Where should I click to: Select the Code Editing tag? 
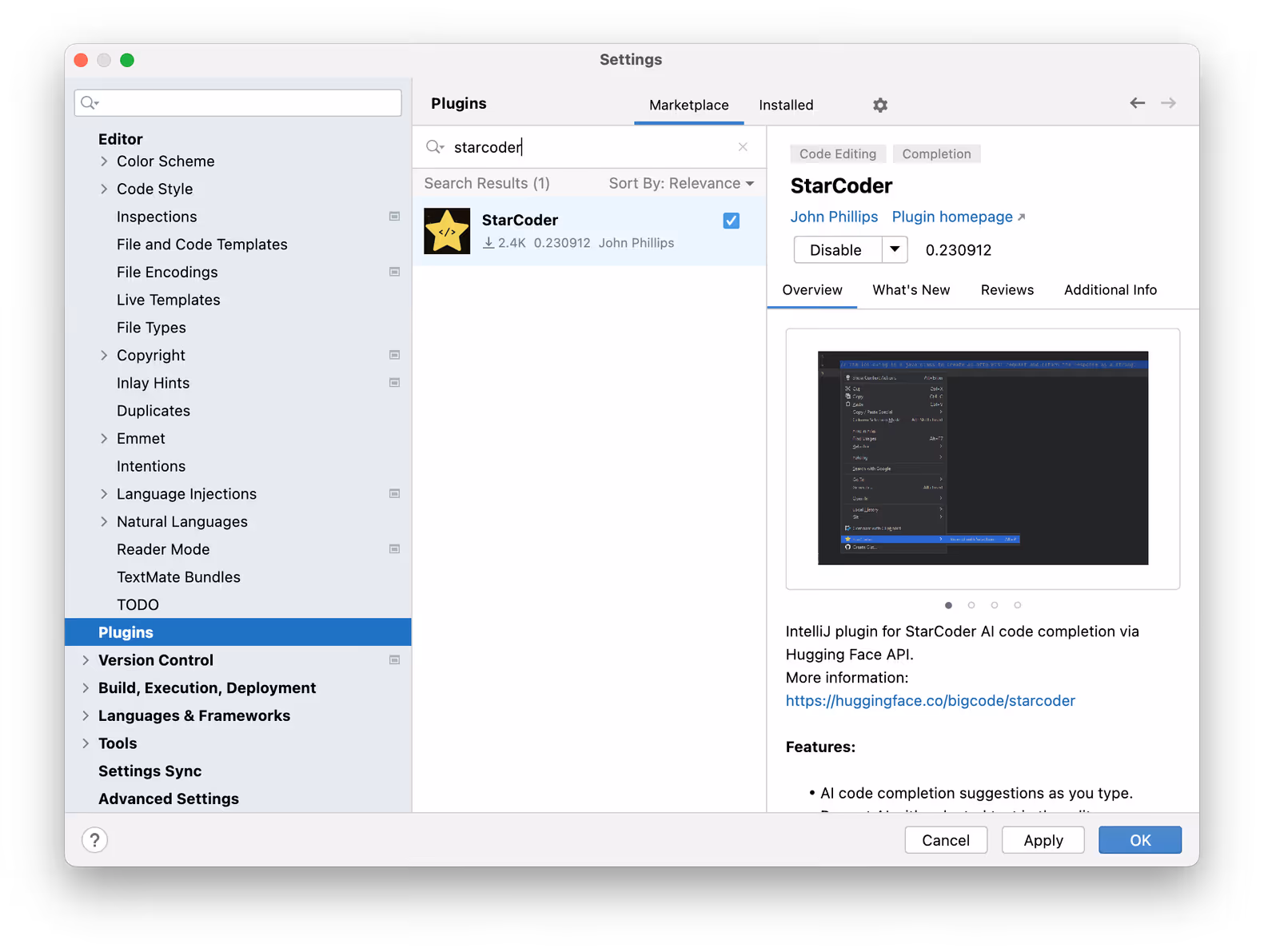(x=837, y=154)
